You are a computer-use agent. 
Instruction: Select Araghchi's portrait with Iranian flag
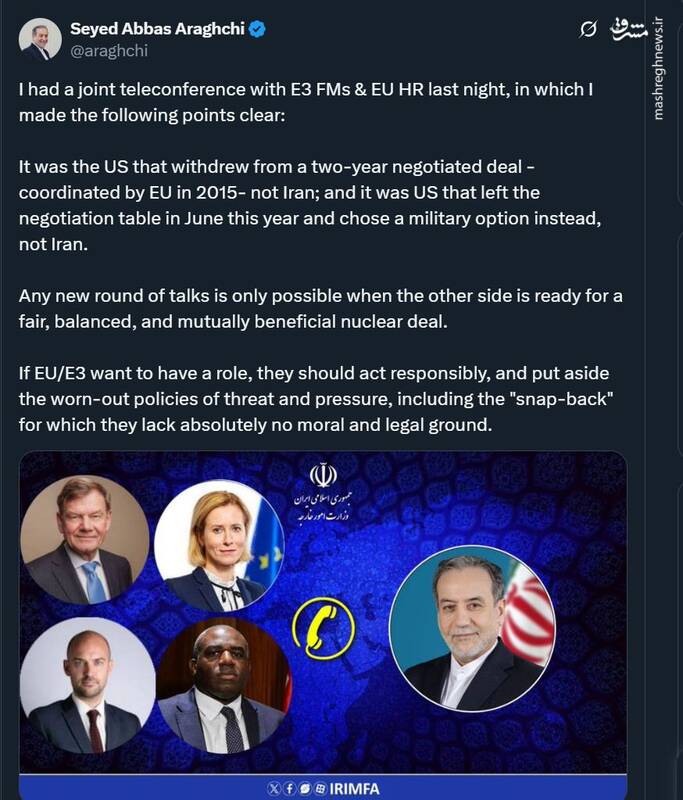(x=472, y=629)
